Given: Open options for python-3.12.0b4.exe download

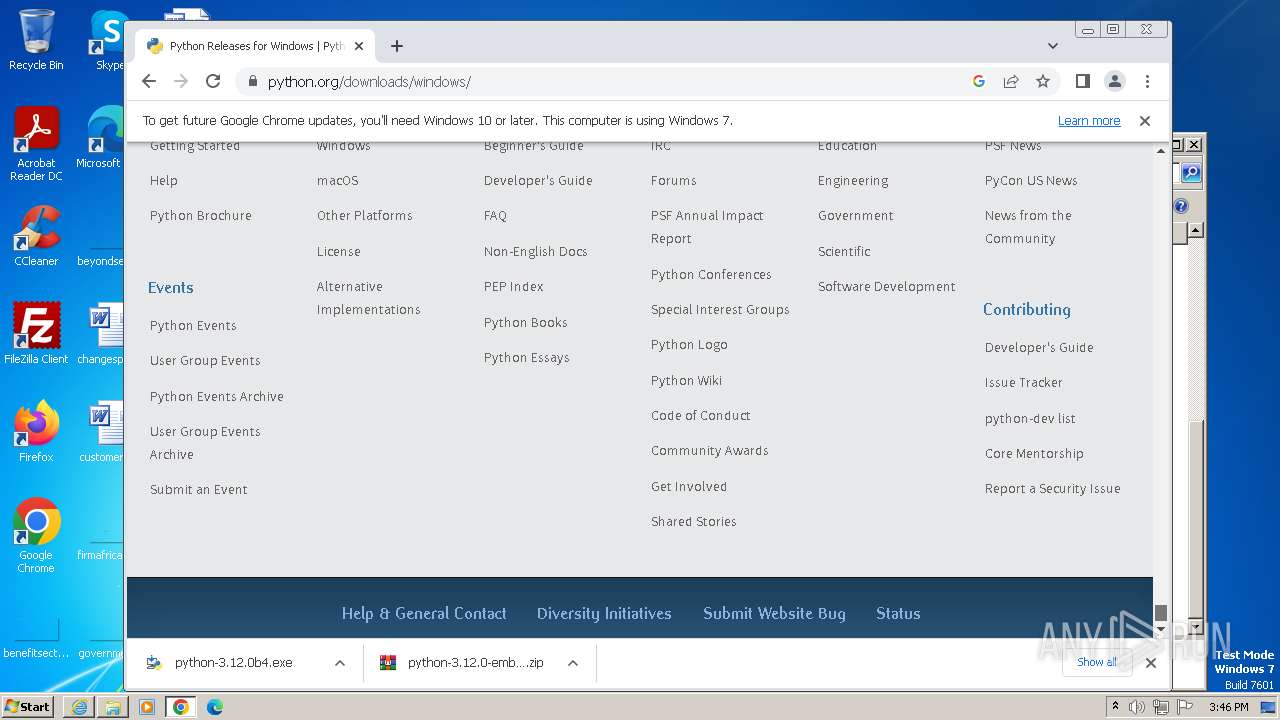Looking at the screenshot, I should pos(340,663).
